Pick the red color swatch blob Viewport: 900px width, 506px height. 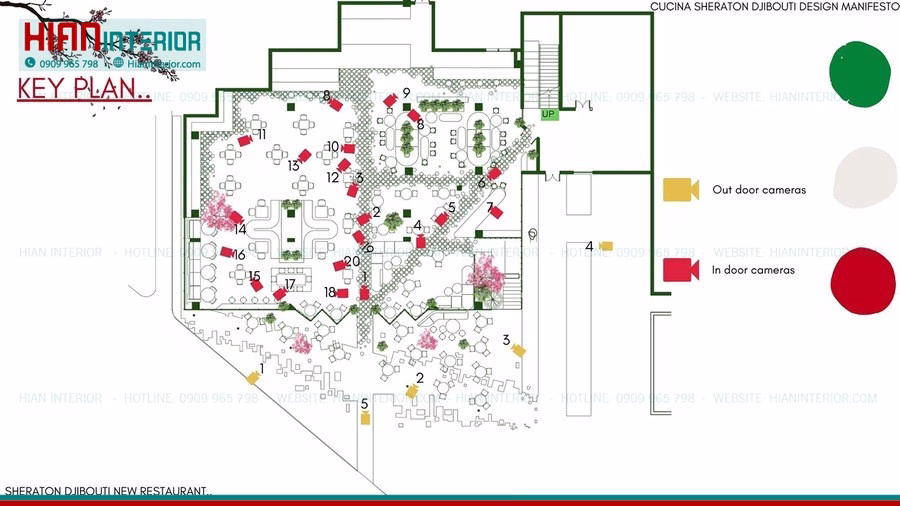coord(863,281)
